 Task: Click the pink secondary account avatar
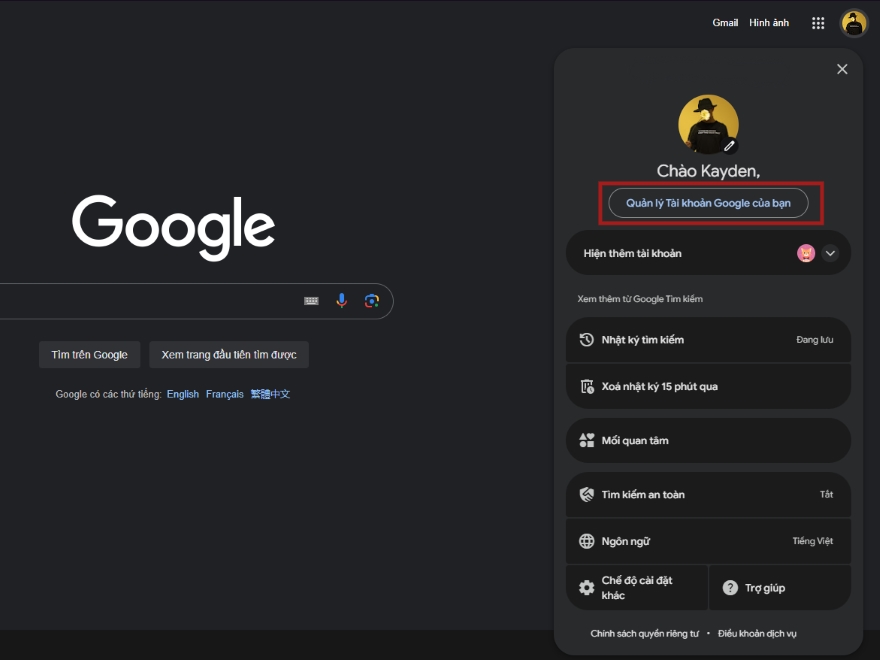click(806, 253)
